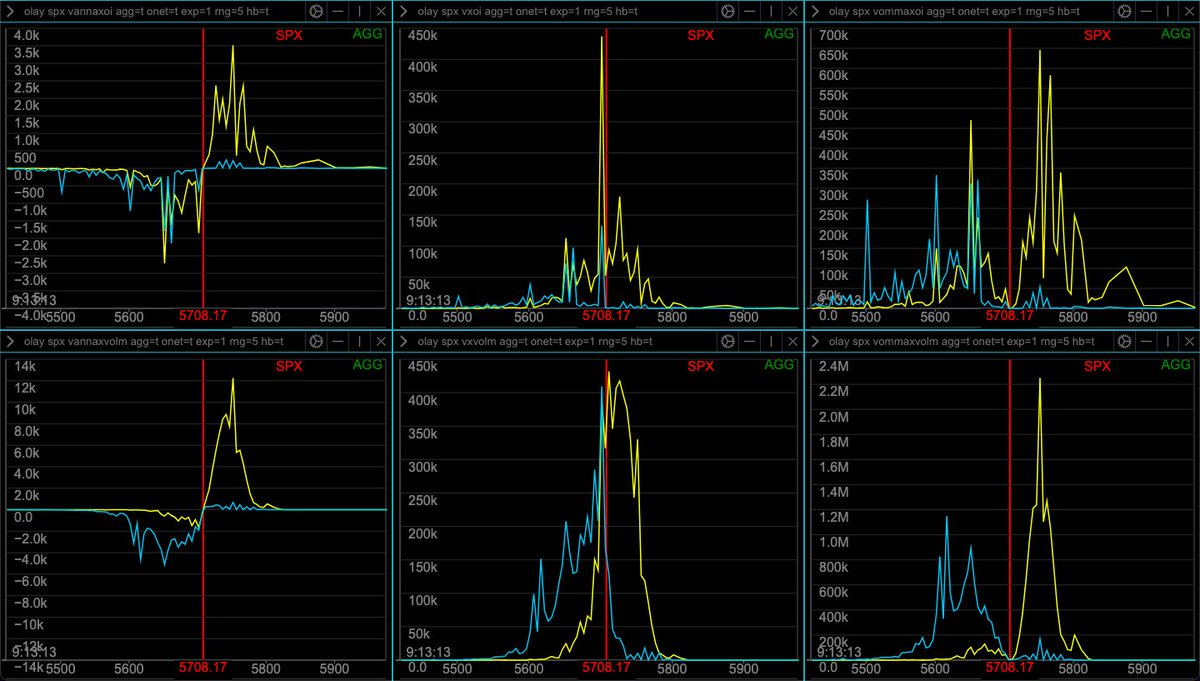1200x681 pixels.
Task: Minimize the vommaxoi chart panel
Action: [1145, 11]
